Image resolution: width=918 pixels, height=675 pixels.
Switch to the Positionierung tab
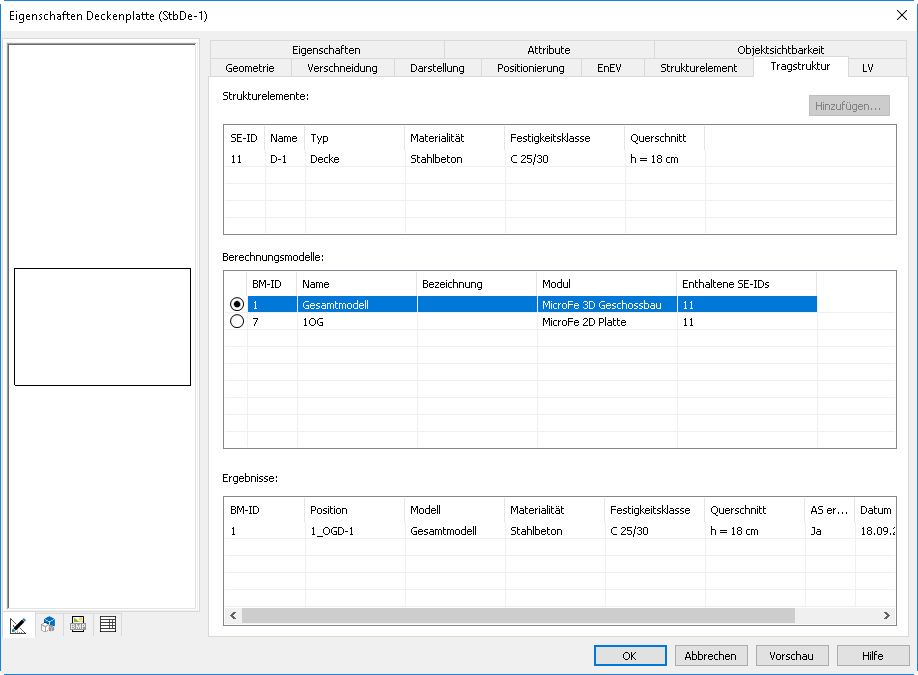click(531, 68)
